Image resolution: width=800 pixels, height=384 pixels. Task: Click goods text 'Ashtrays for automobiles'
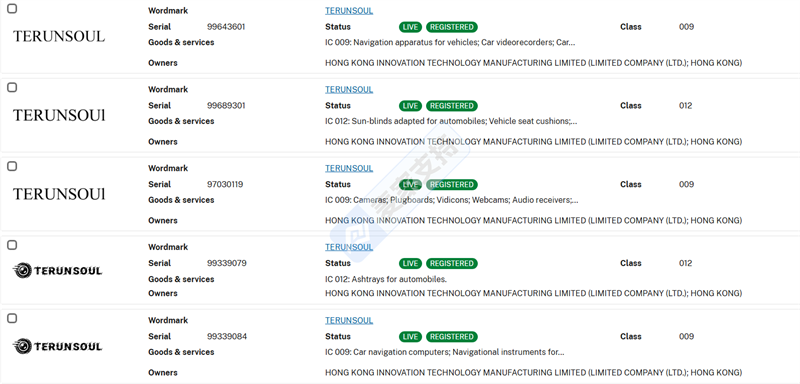coord(398,279)
